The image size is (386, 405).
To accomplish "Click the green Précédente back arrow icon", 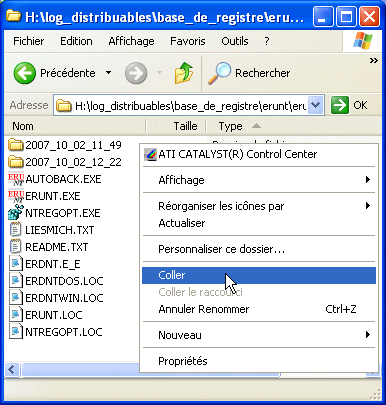I will 25,73.
